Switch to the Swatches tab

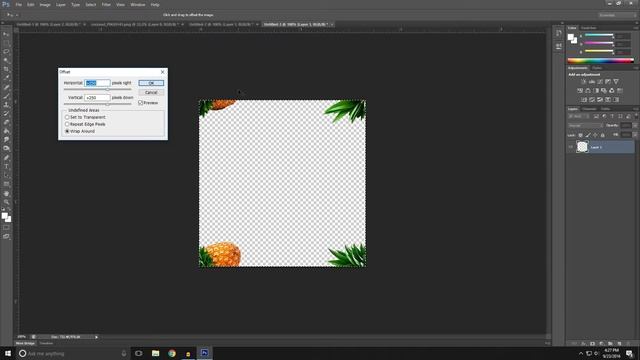589,28
